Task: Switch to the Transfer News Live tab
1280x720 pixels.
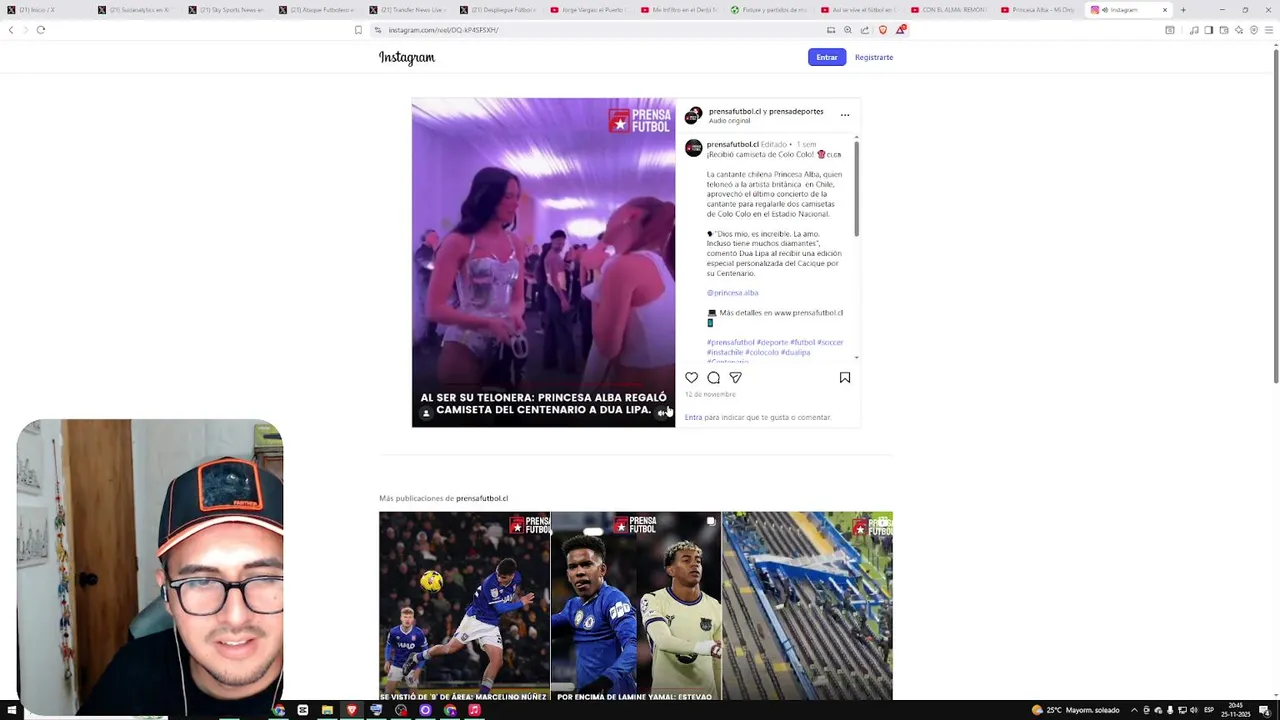Action: pyautogui.click(x=406, y=10)
